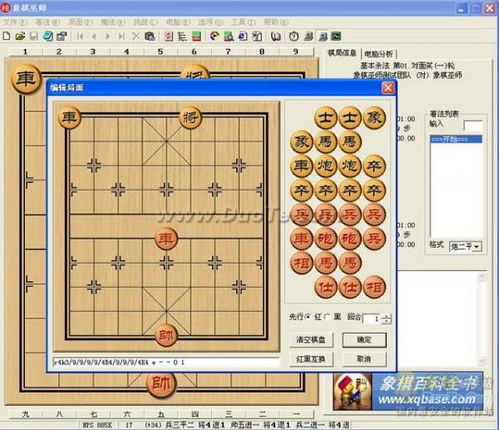Jump to the last move arrow icon
The image size is (499, 430).
pos(122,36)
